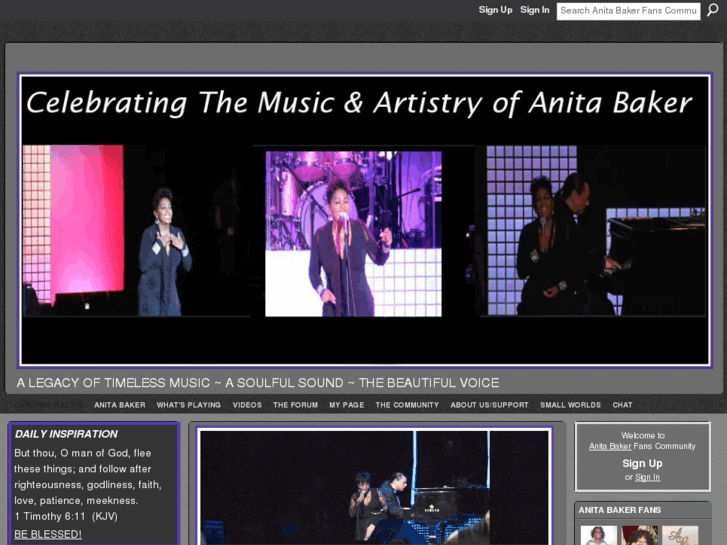Open the SMALL WORLDS menu item
727x545 pixels.
[x=570, y=405]
